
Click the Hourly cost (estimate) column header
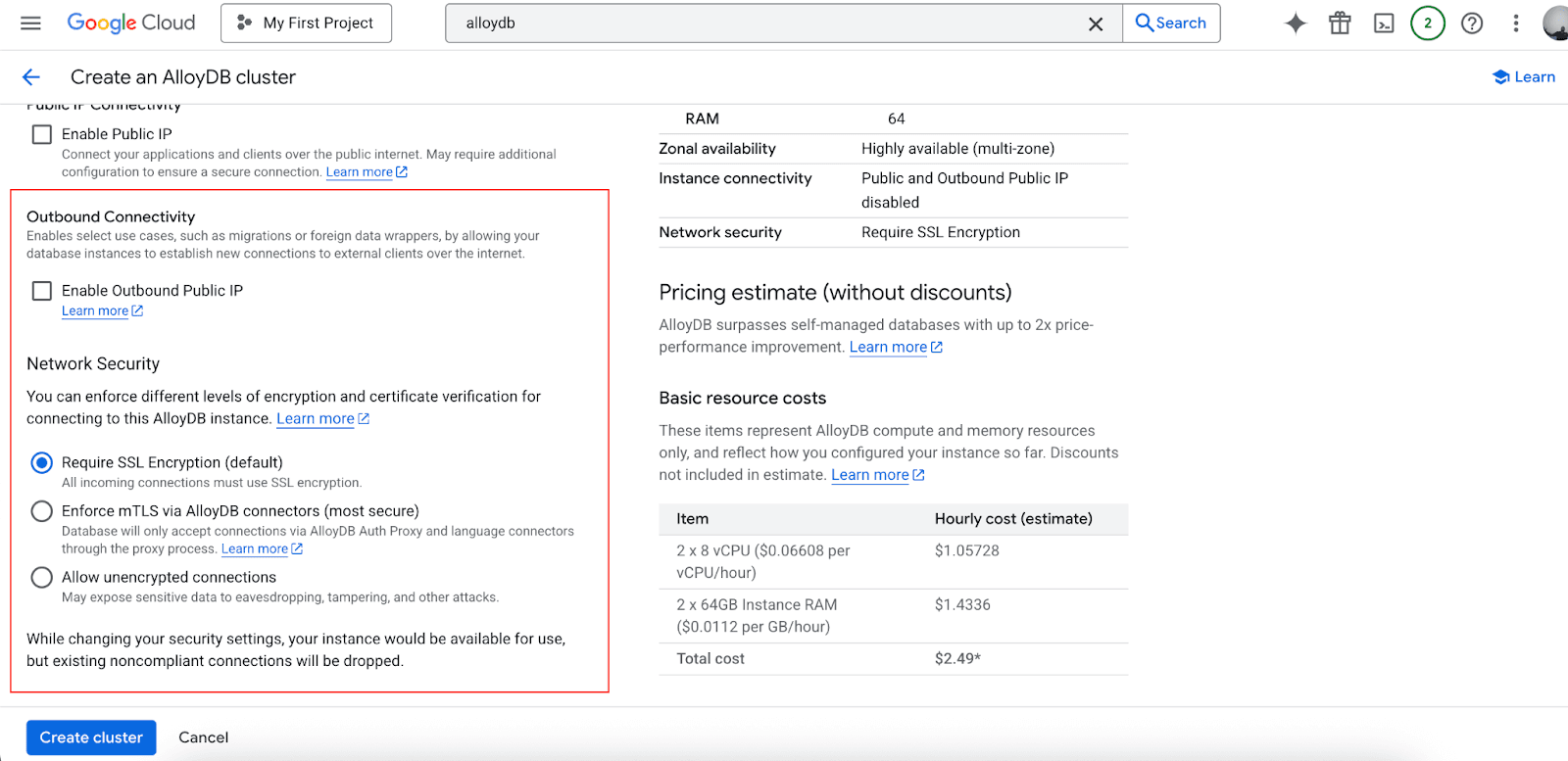pos(1013,519)
